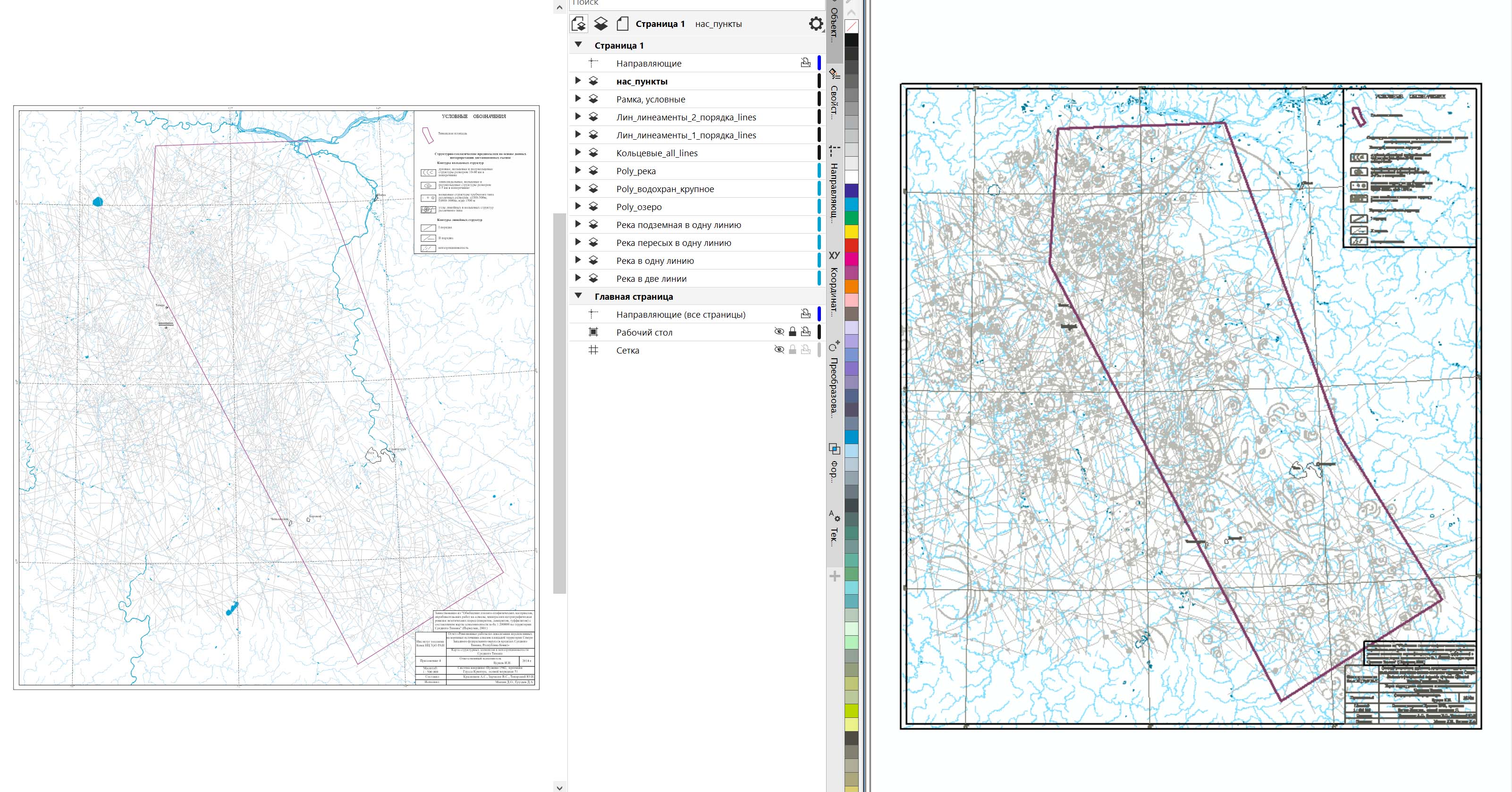Open the Objects panel settings gear

tap(816, 24)
